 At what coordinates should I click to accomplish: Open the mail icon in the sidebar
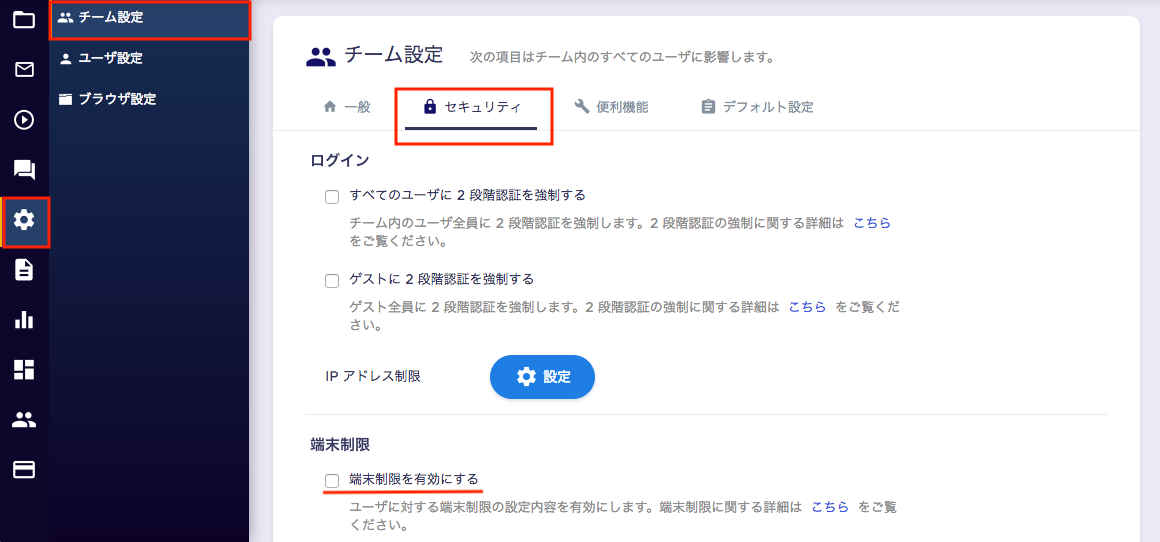(x=24, y=69)
